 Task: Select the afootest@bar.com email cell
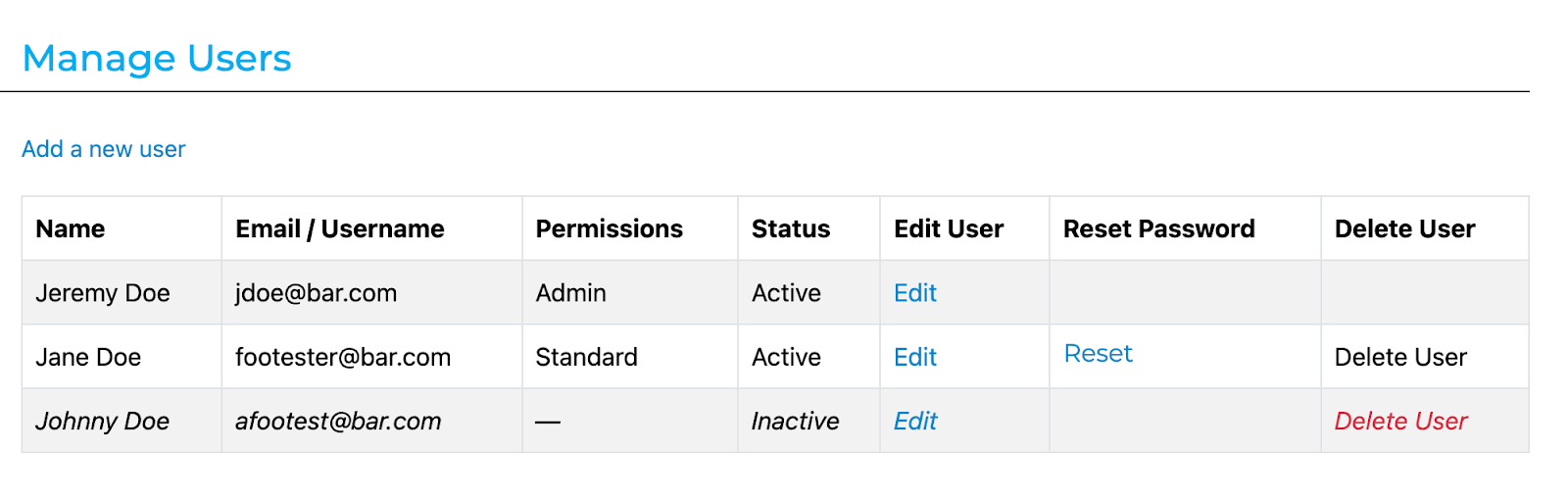[x=337, y=421]
